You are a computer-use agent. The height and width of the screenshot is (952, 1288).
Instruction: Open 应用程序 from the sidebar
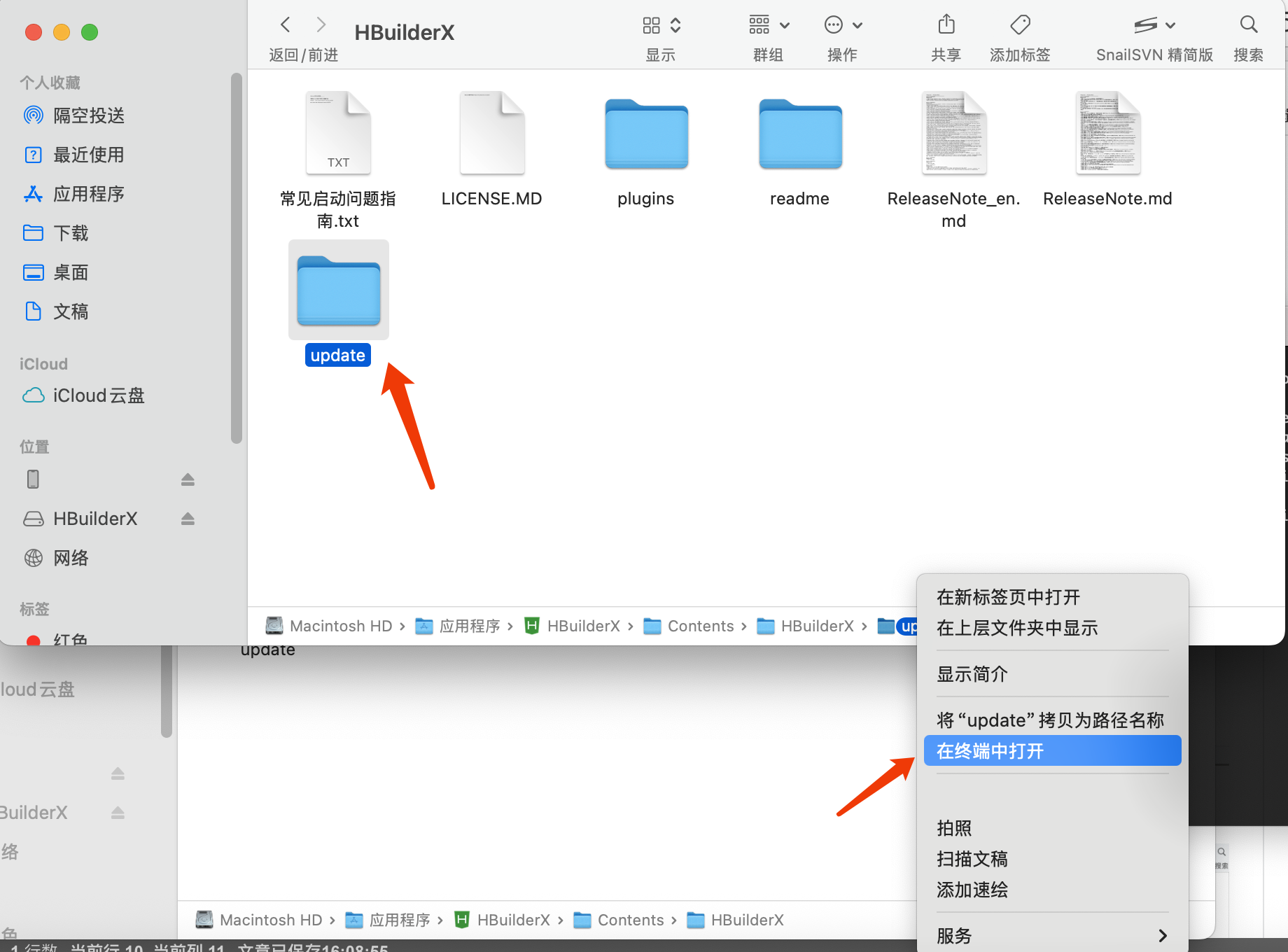(89, 194)
